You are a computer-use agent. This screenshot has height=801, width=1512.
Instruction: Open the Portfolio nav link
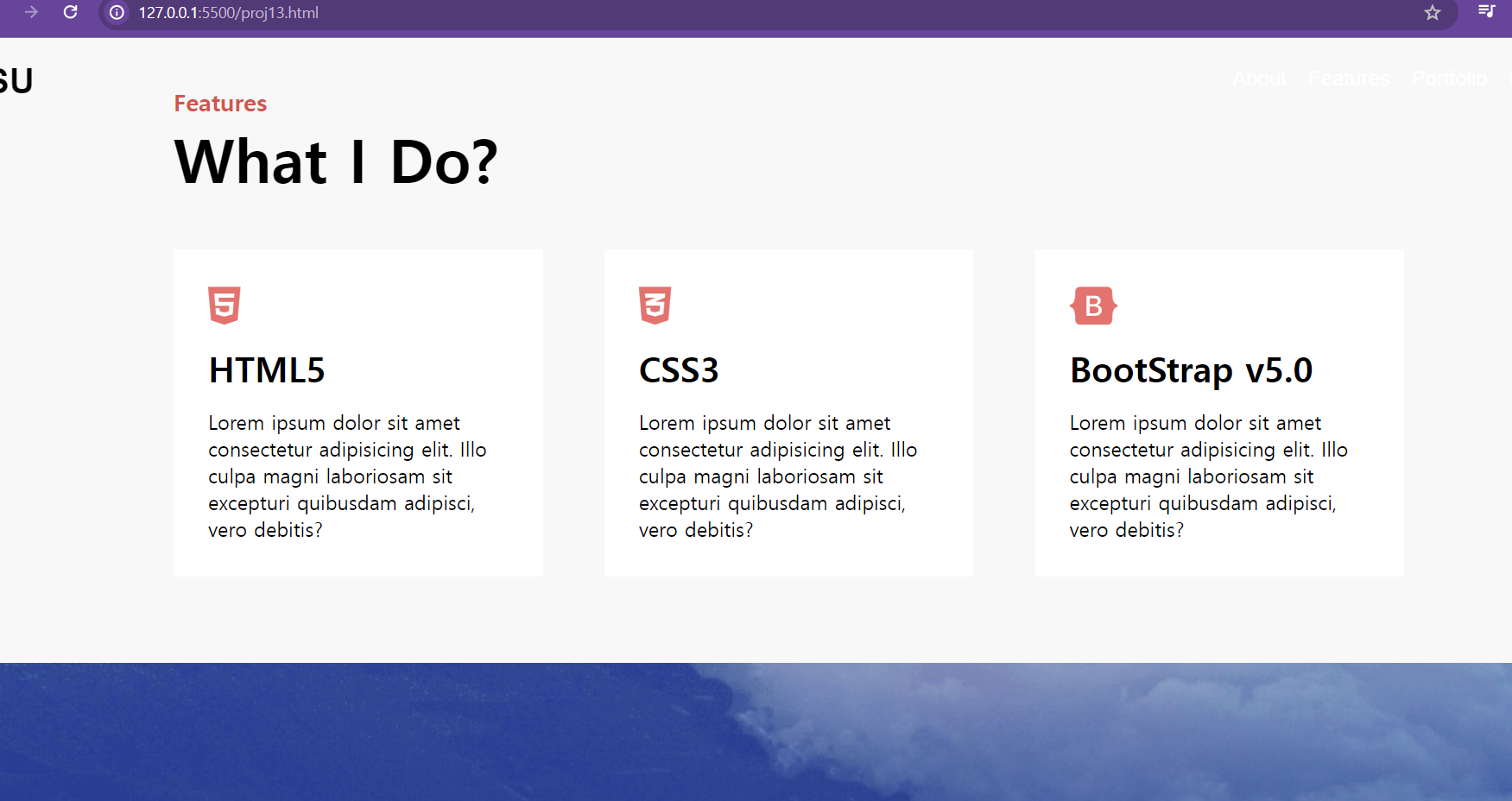[x=1450, y=79]
